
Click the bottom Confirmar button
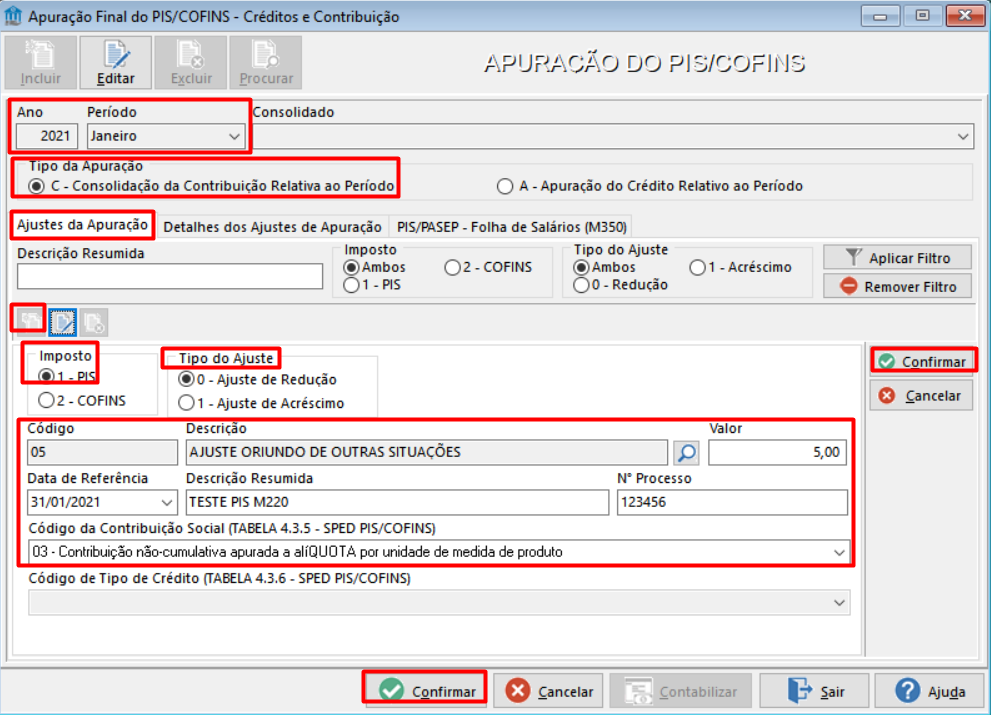click(425, 691)
